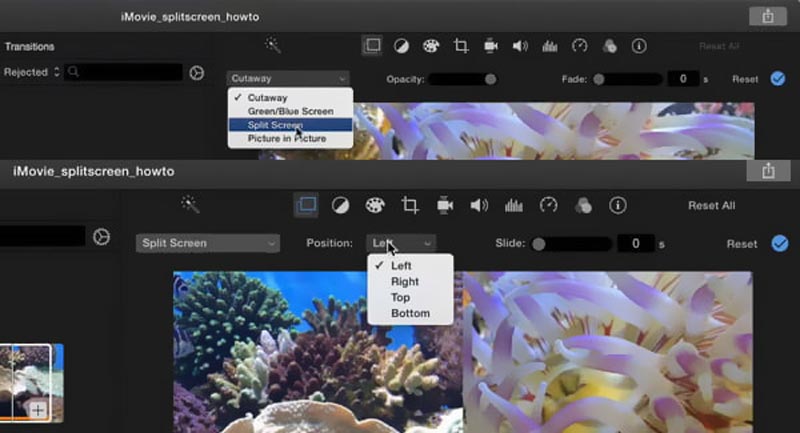Open speed gauge icon in bottom window

548,205
